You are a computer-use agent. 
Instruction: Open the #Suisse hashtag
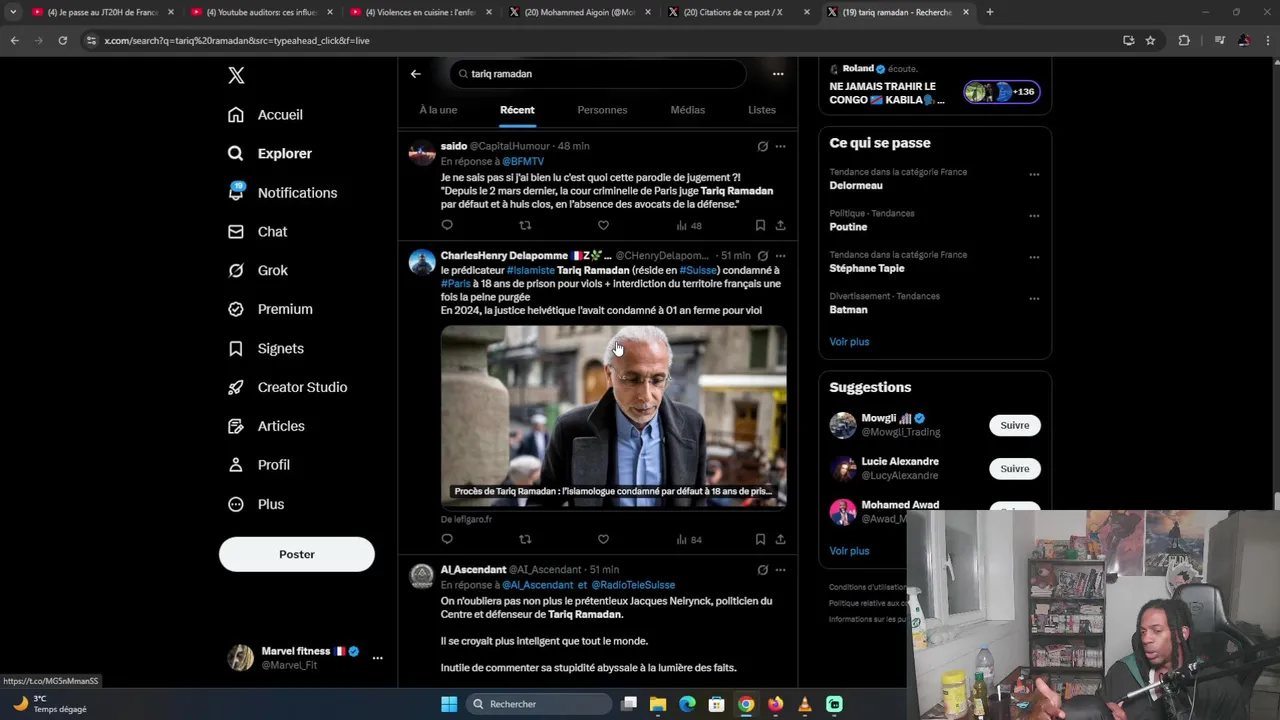point(698,271)
